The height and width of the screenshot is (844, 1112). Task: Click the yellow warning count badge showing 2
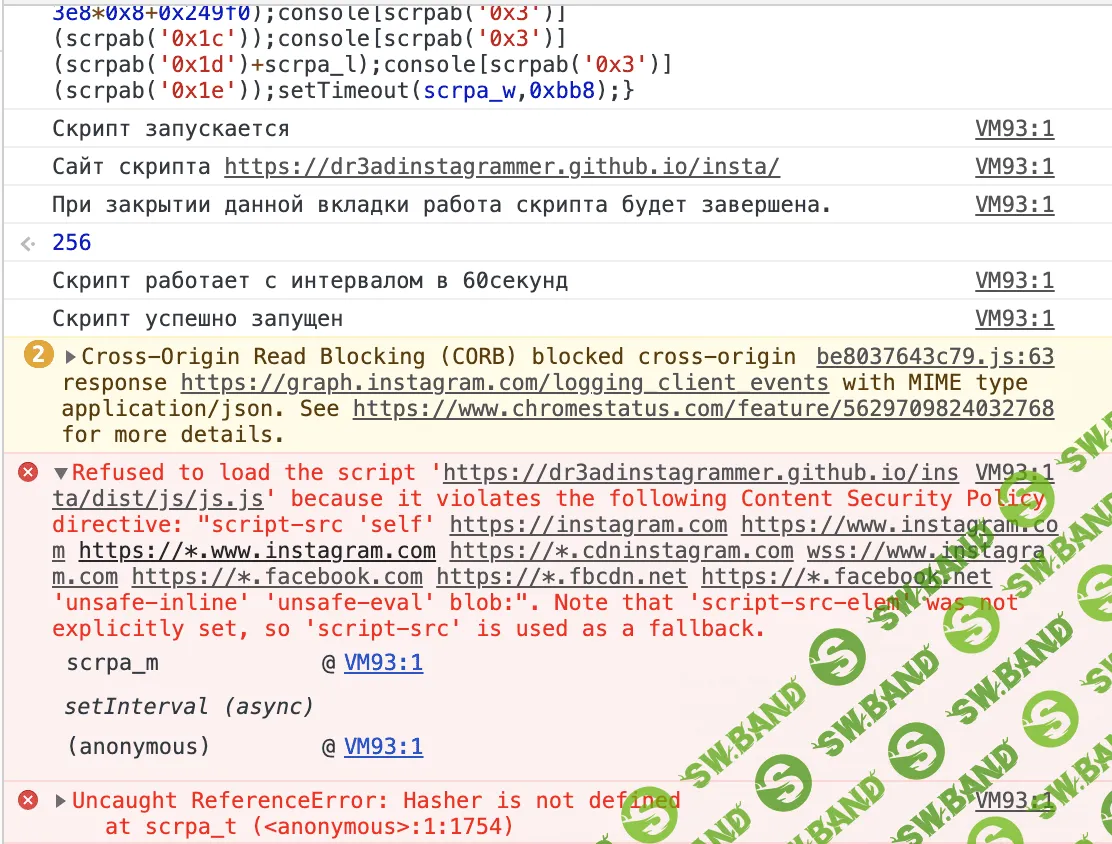[x=38, y=357]
